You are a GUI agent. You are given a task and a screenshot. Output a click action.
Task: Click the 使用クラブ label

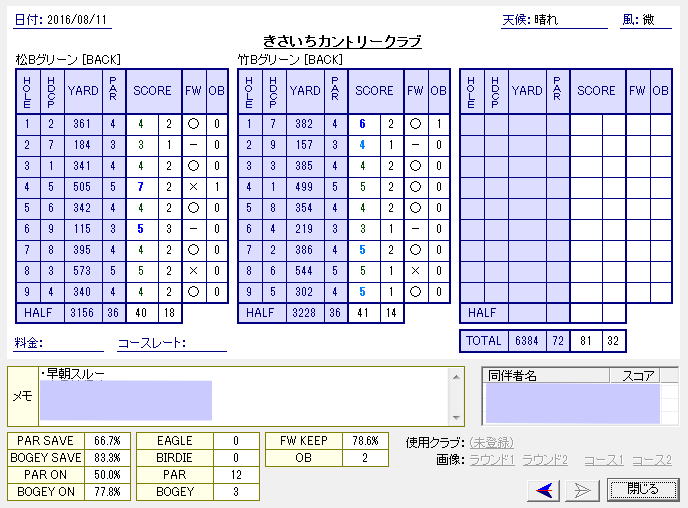[435, 443]
